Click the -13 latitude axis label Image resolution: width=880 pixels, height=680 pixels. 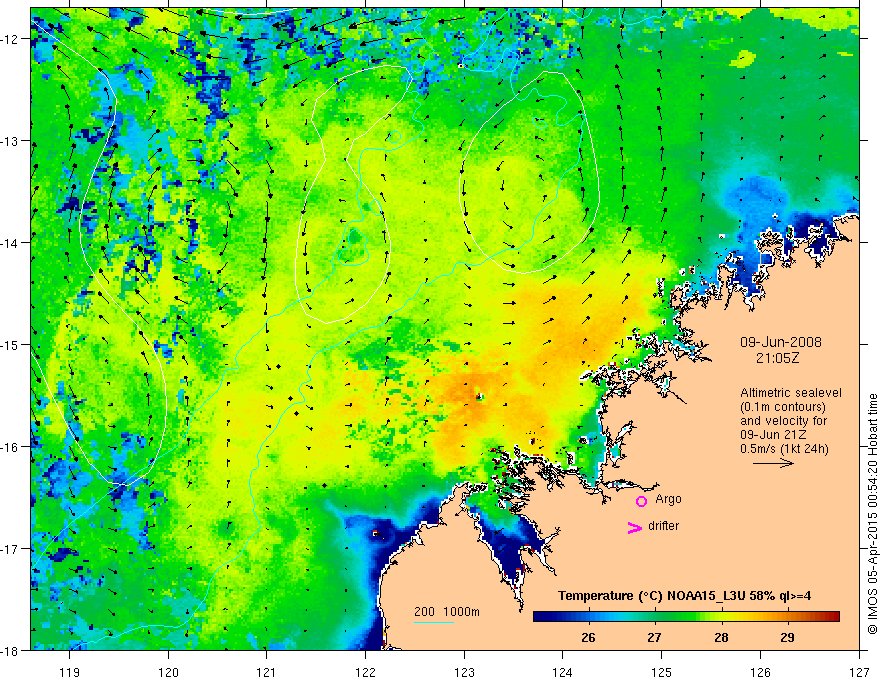tap(11, 141)
